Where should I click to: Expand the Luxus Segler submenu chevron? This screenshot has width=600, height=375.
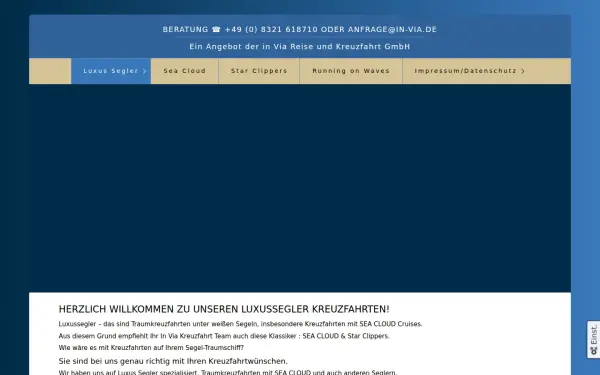click(x=144, y=71)
